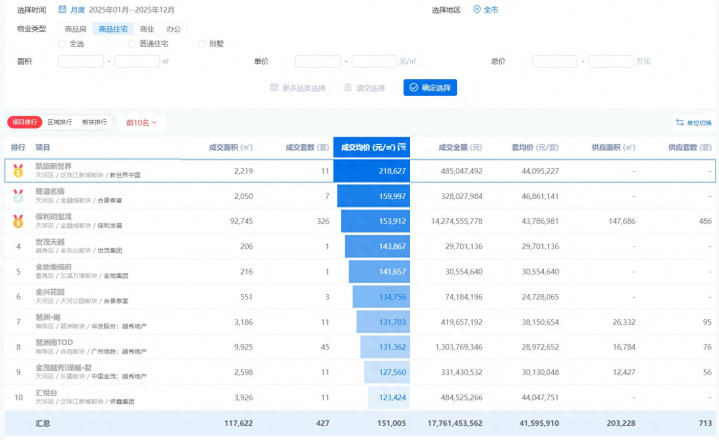Image resolution: width=719 pixels, height=440 pixels.
Task: Open the 全市 region selector
Action: 490,9
